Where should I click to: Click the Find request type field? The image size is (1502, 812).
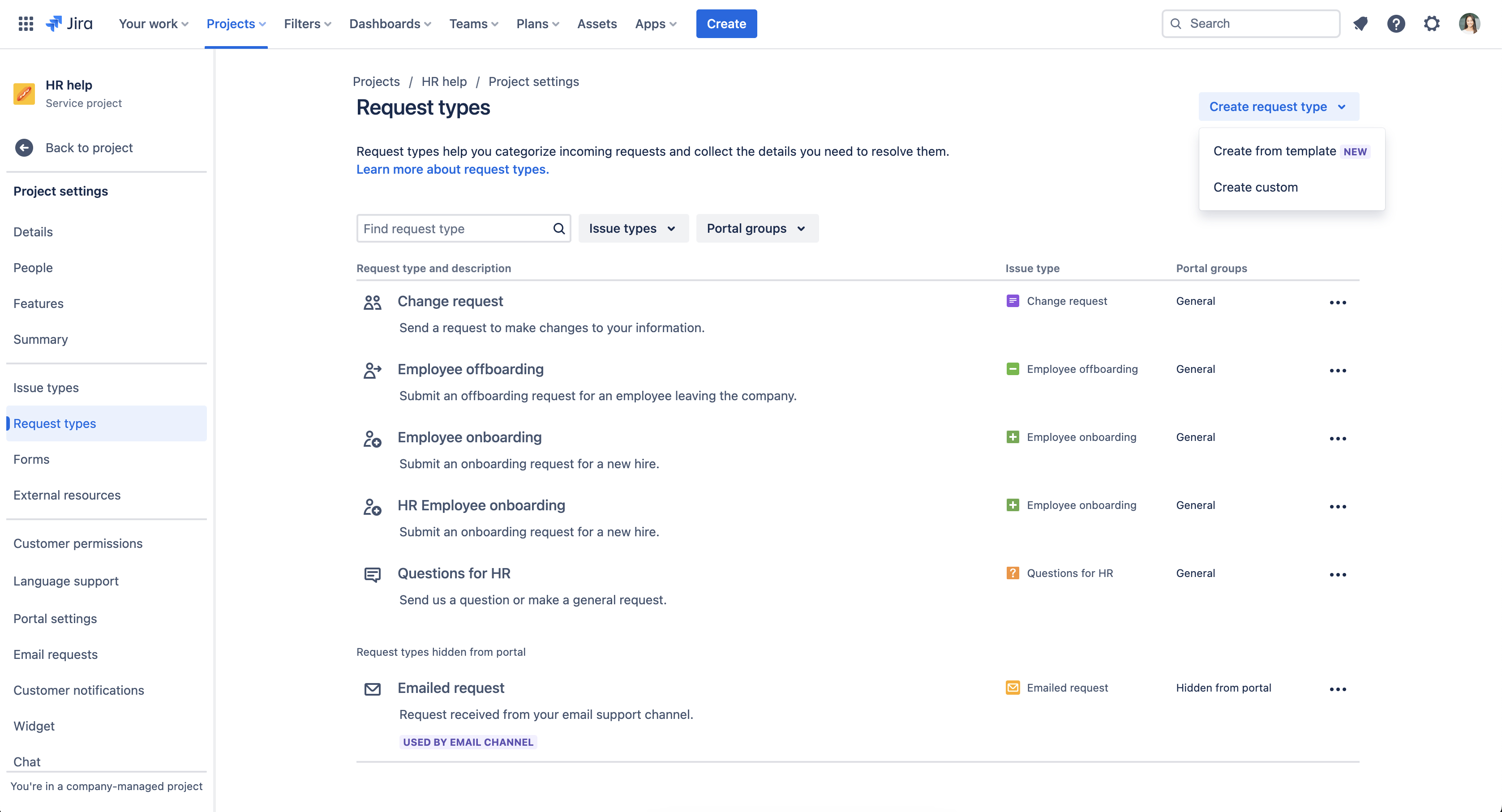pyautogui.click(x=455, y=228)
